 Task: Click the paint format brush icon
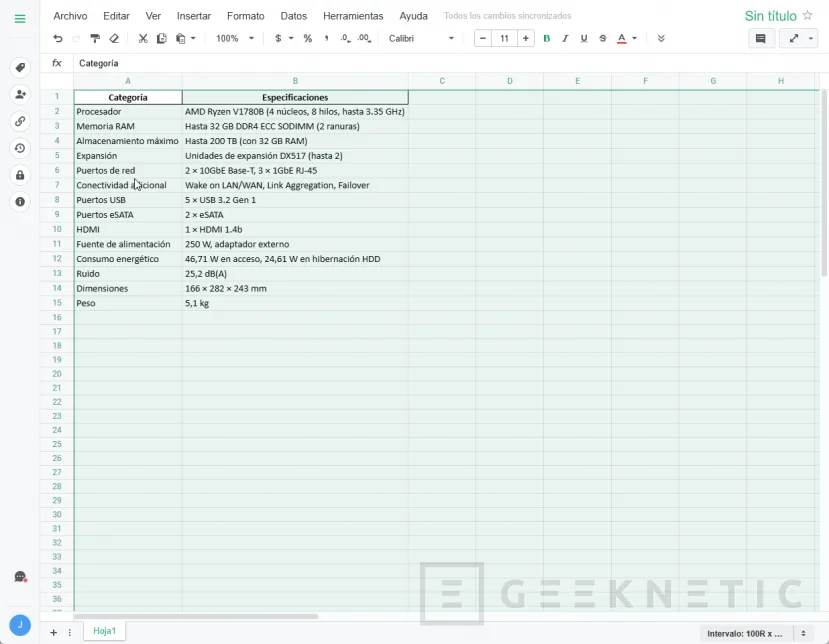95,39
